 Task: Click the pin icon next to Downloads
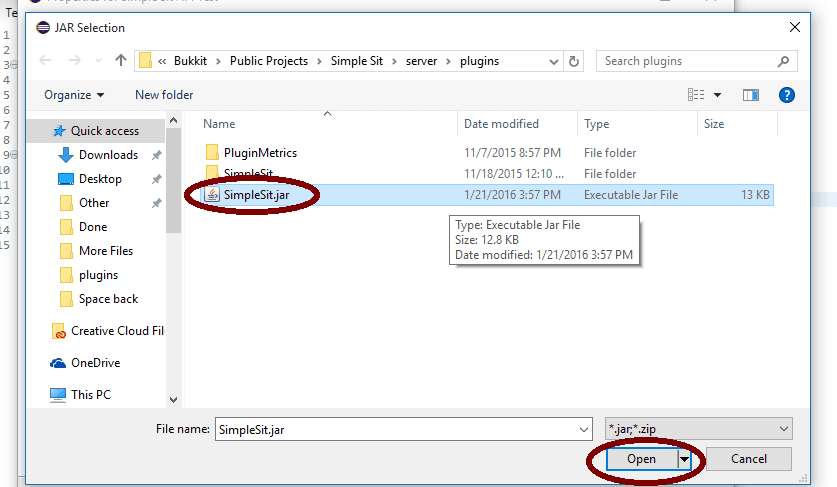point(156,155)
